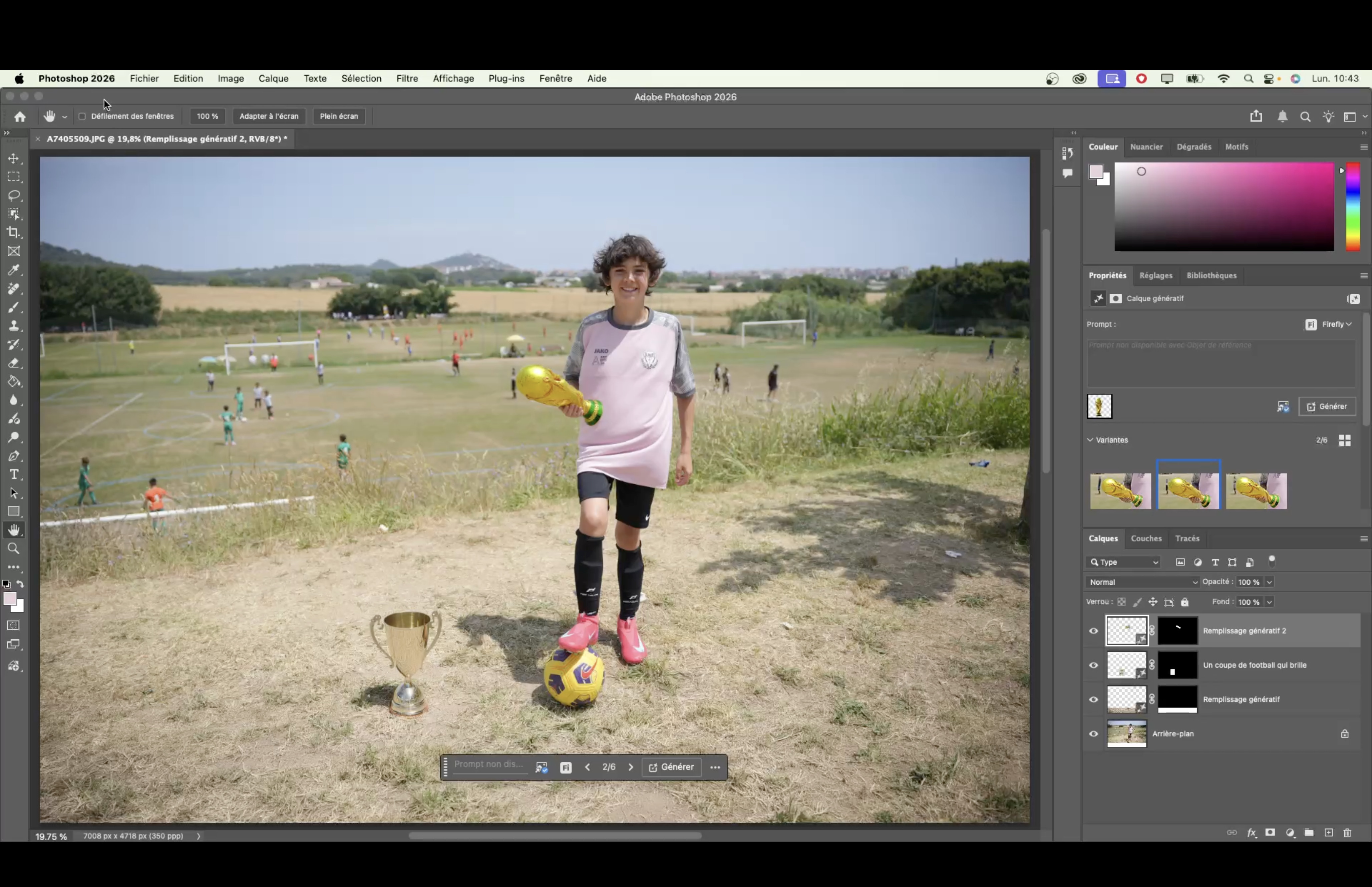Click the trash icon in Calques panel
Image resolution: width=1372 pixels, height=887 pixels.
[1347, 832]
